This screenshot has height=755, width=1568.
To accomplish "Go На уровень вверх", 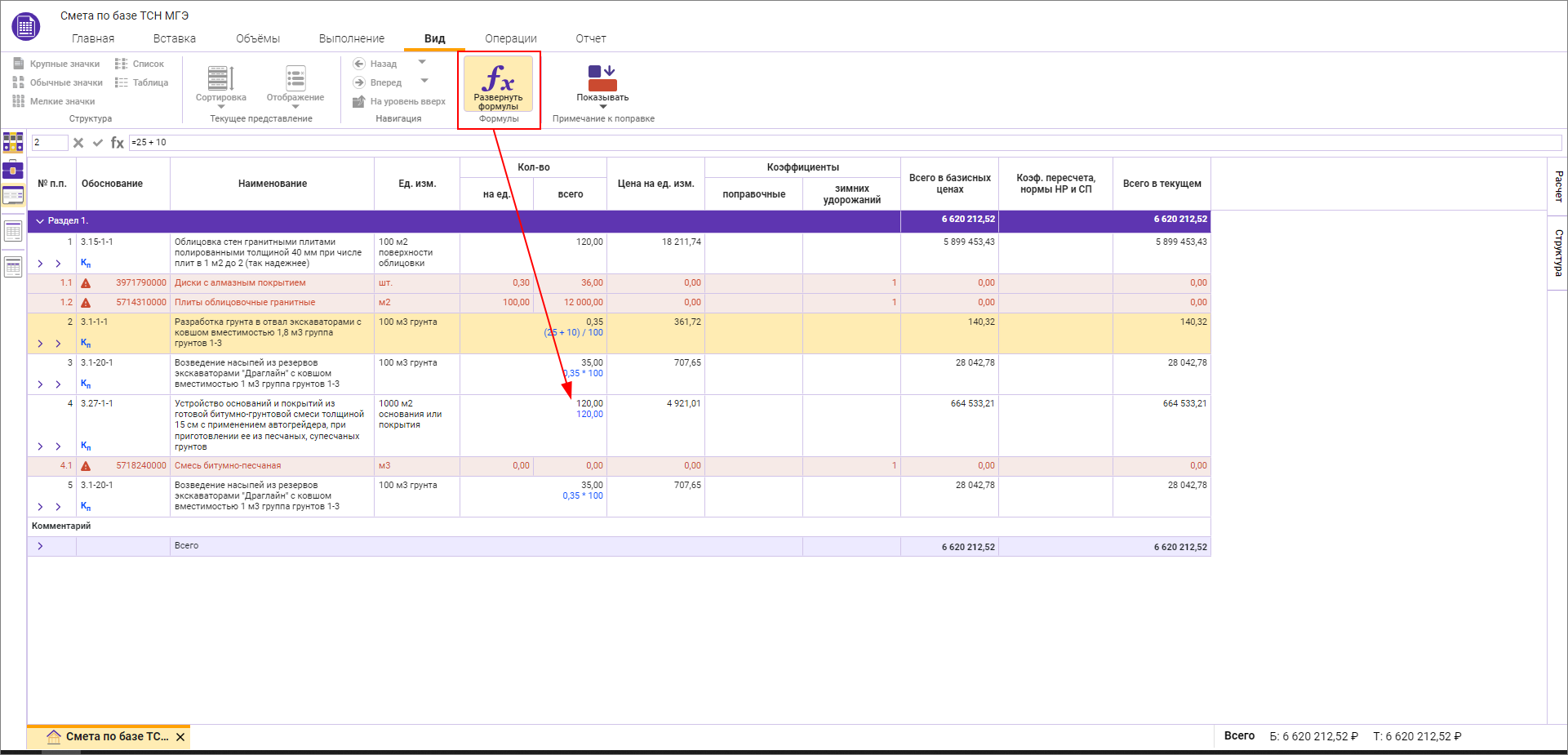I will [x=399, y=101].
